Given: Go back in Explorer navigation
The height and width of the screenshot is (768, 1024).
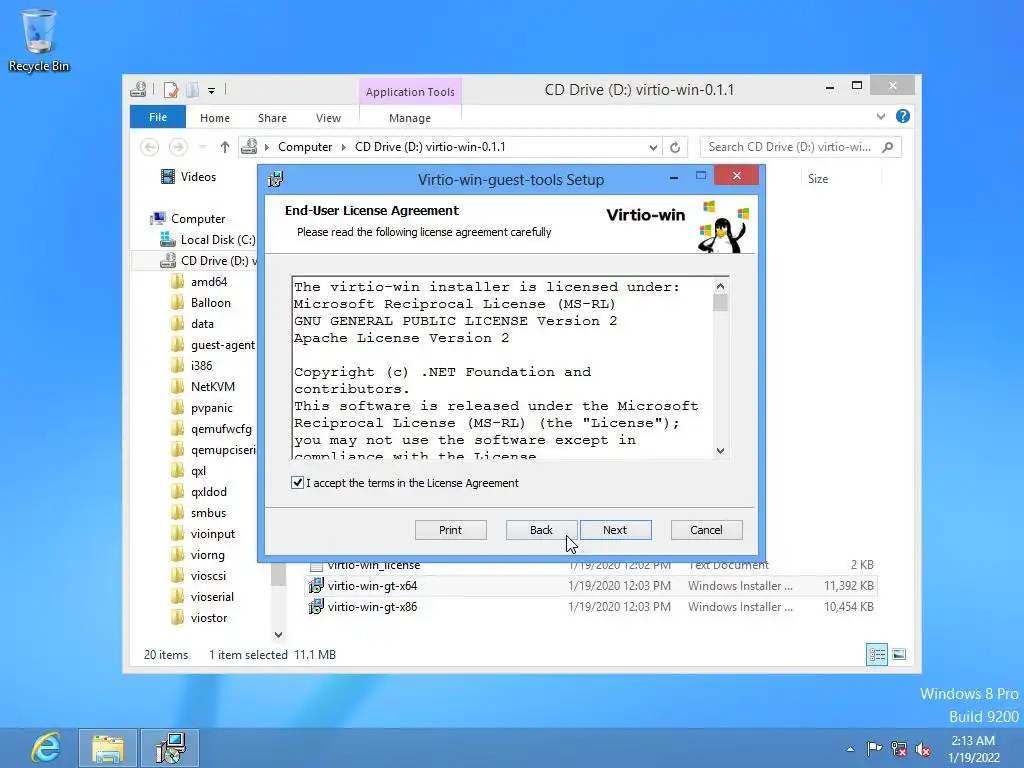Looking at the screenshot, I should [x=150, y=147].
